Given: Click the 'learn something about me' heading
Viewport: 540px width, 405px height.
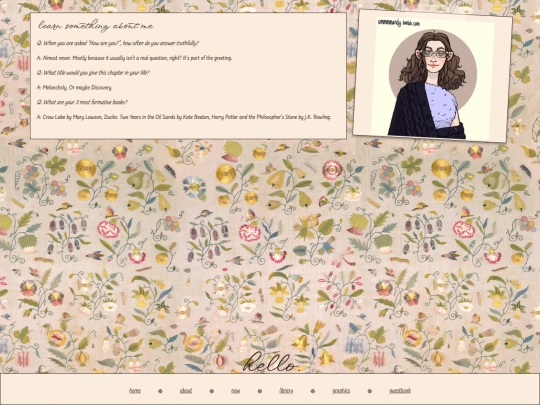Looking at the screenshot, I should [96, 26].
